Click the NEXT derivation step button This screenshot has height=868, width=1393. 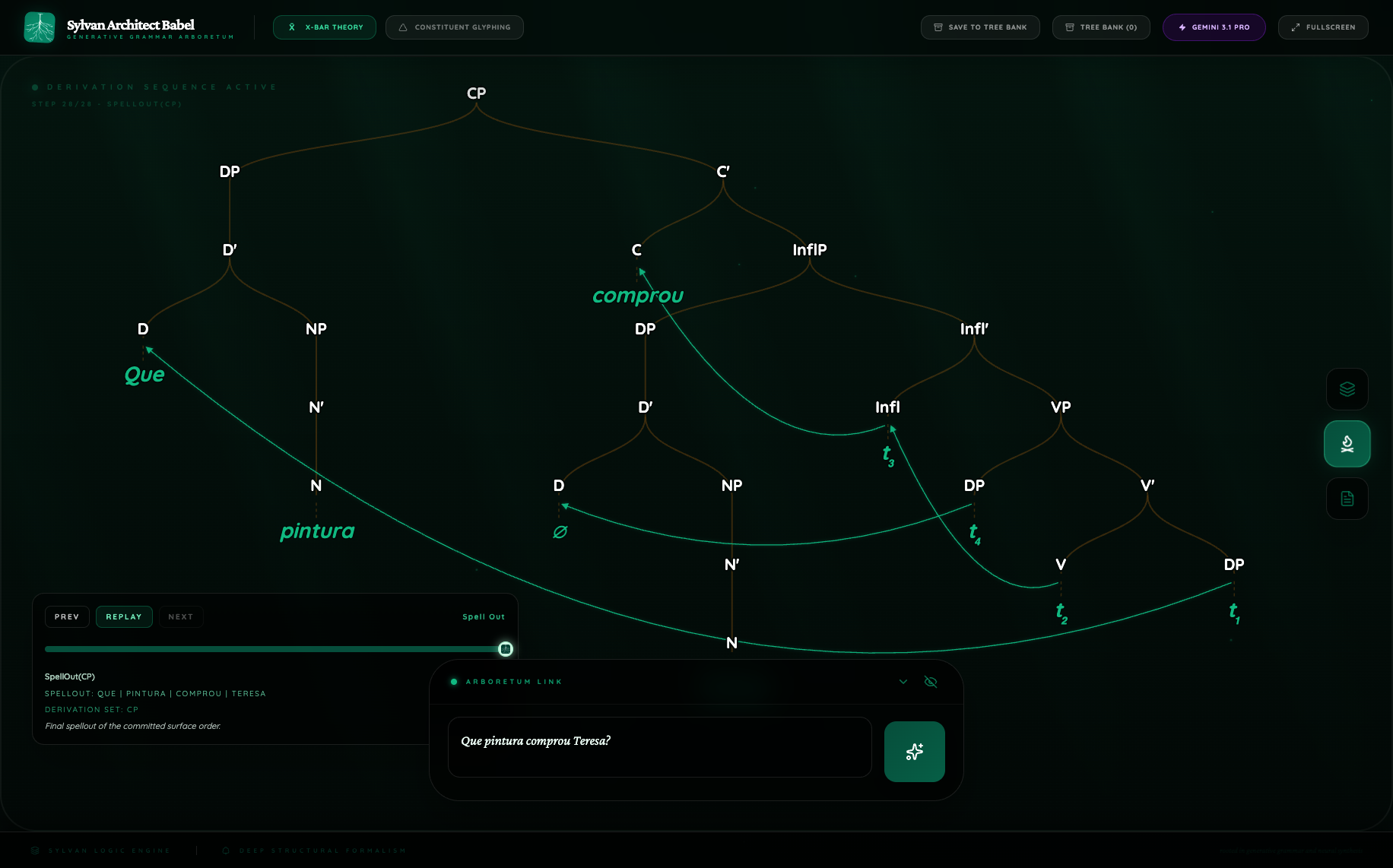point(180,616)
